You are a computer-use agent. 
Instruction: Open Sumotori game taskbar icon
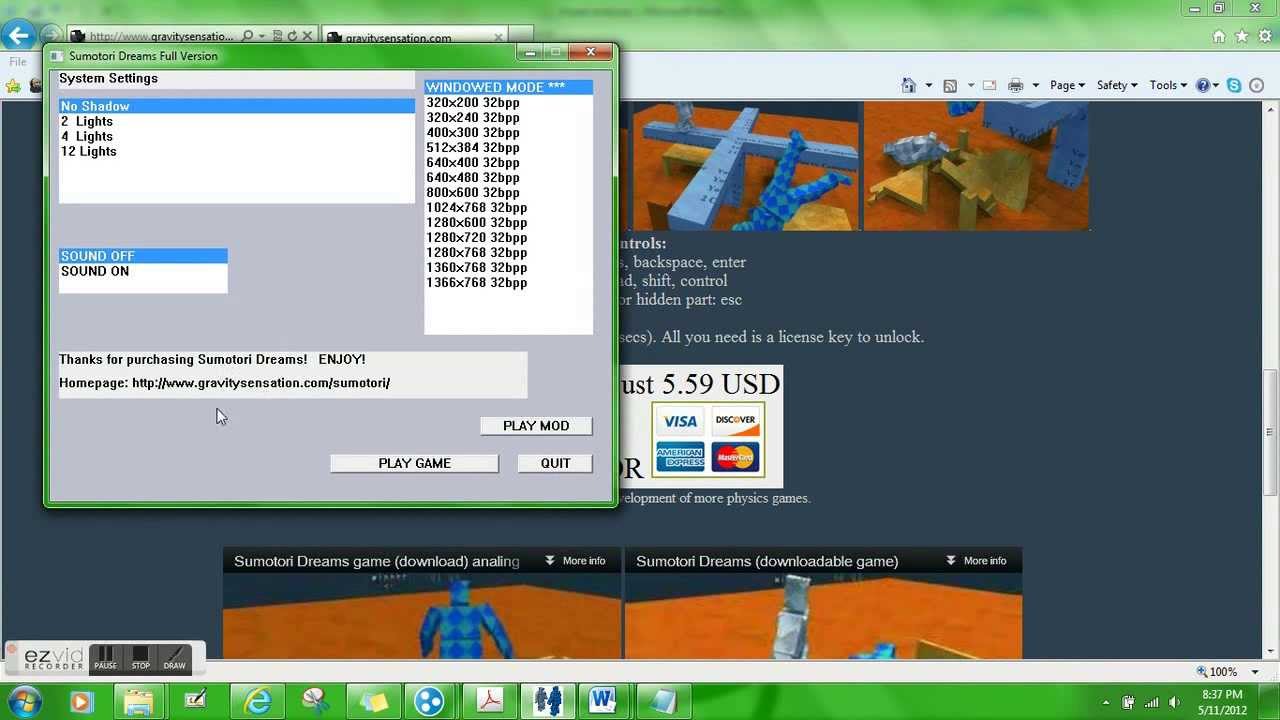point(547,700)
